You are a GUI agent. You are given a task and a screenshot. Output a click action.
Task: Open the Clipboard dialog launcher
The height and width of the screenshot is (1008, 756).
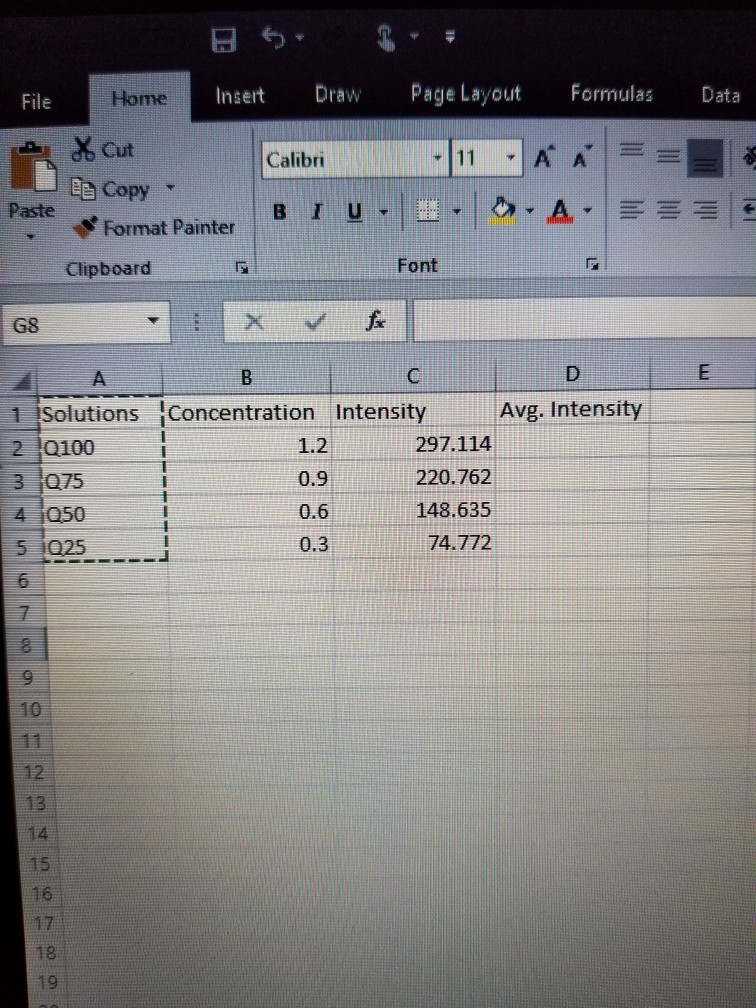[x=242, y=266]
